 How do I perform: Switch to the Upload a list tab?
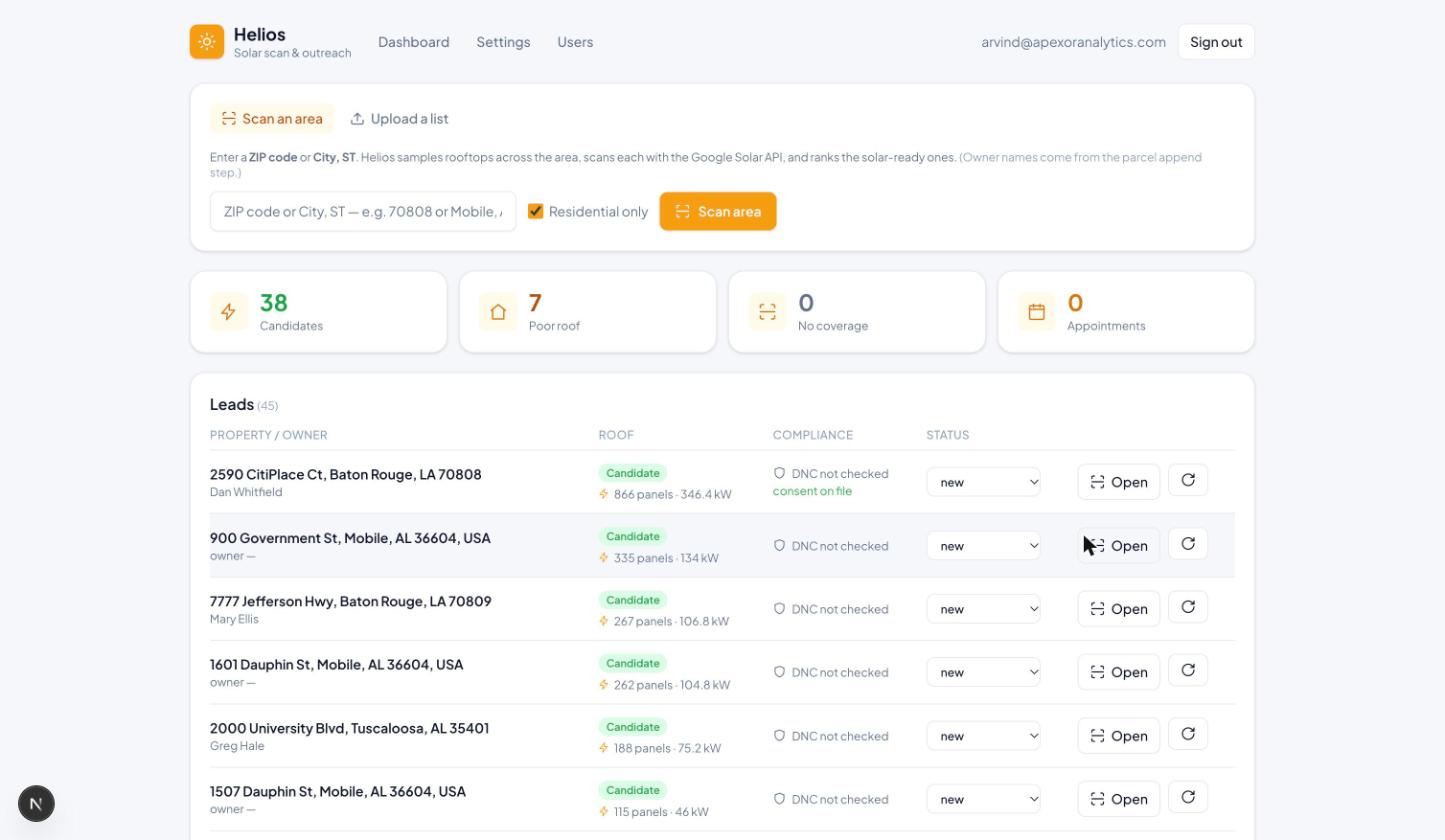point(399,118)
